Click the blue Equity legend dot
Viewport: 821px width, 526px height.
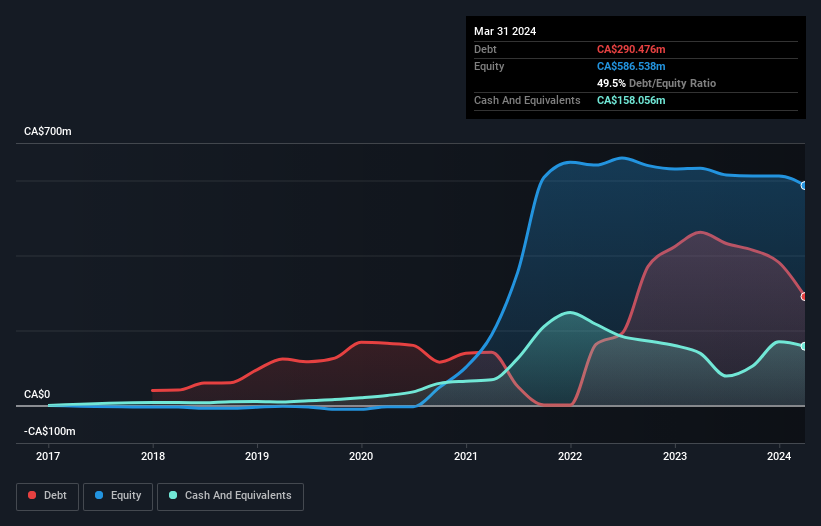(x=99, y=495)
